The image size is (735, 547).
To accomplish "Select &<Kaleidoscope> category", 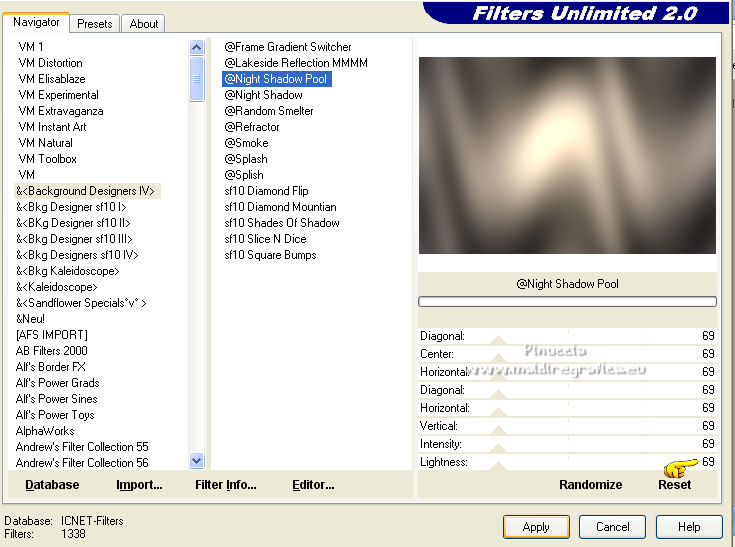I will pos(57,287).
